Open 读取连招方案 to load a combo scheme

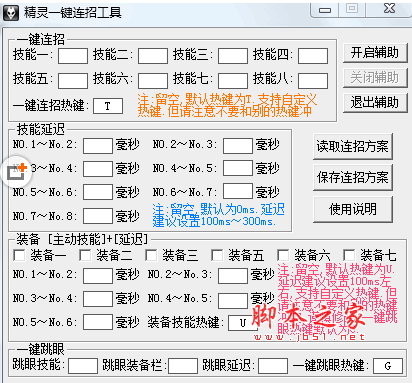[x=353, y=146]
